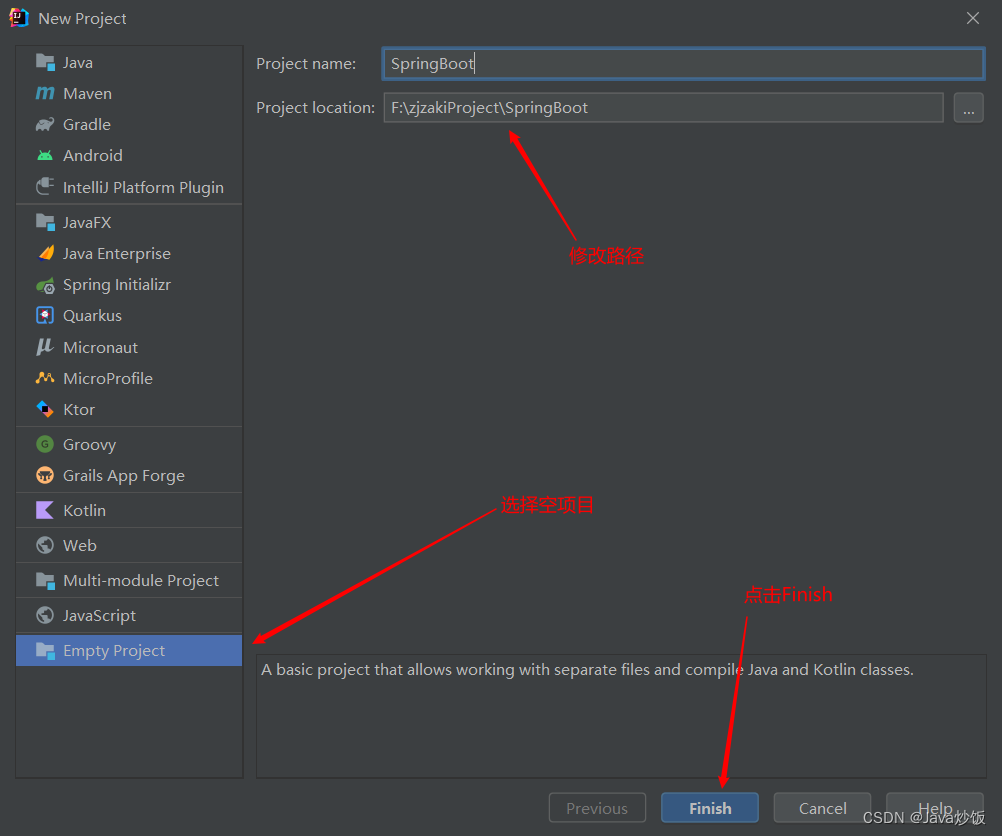Pick IntelliJ Platform Plugin entry
This screenshot has height=836, width=1002.
[x=129, y=187]
